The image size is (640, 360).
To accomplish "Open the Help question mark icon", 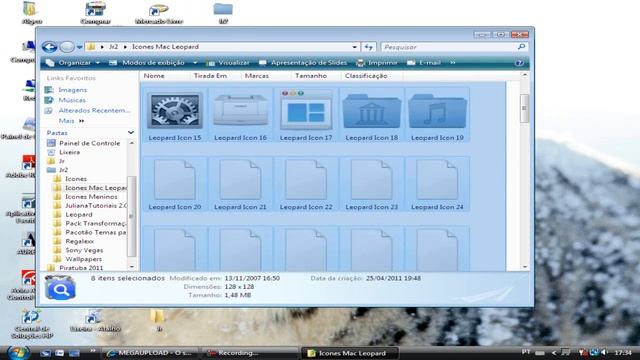I will pos(519,63).
